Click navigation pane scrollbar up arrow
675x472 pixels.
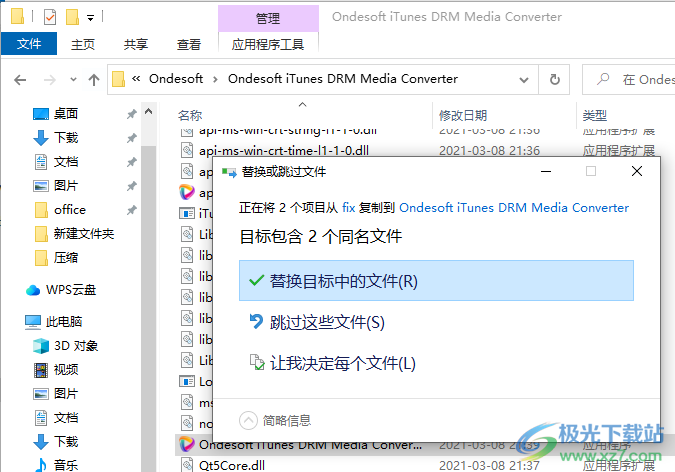(x=149, y=112)
